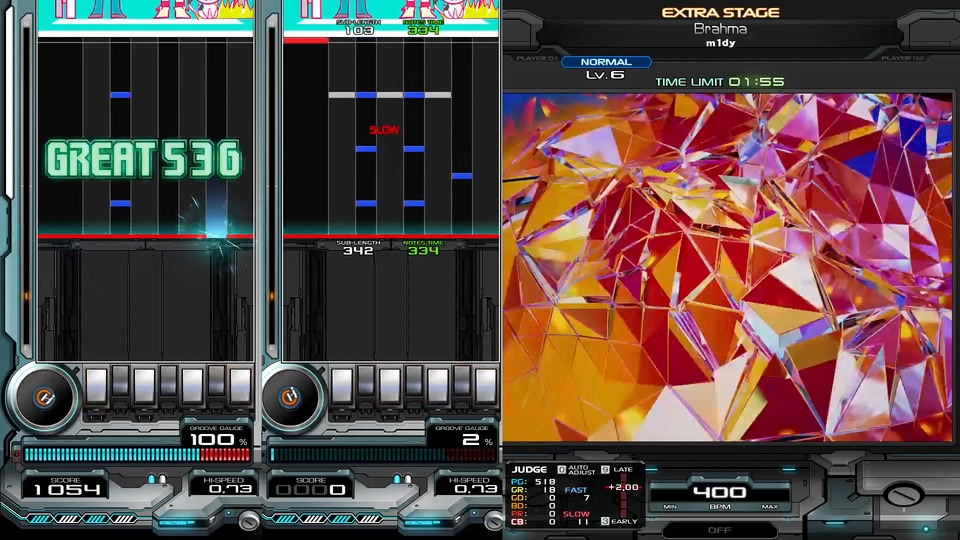Tap Player 1 white key 5
This screenshot has height=540, width=960.
pyautogui.click(x=192, y=386)
